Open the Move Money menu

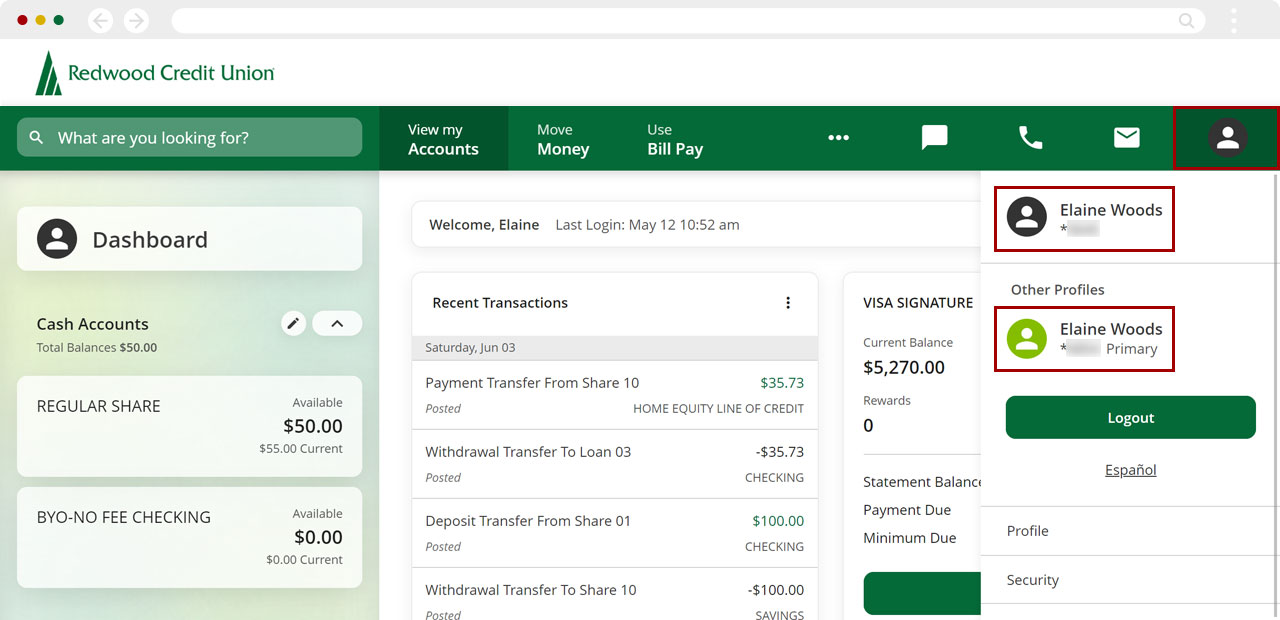pos(563,139)
